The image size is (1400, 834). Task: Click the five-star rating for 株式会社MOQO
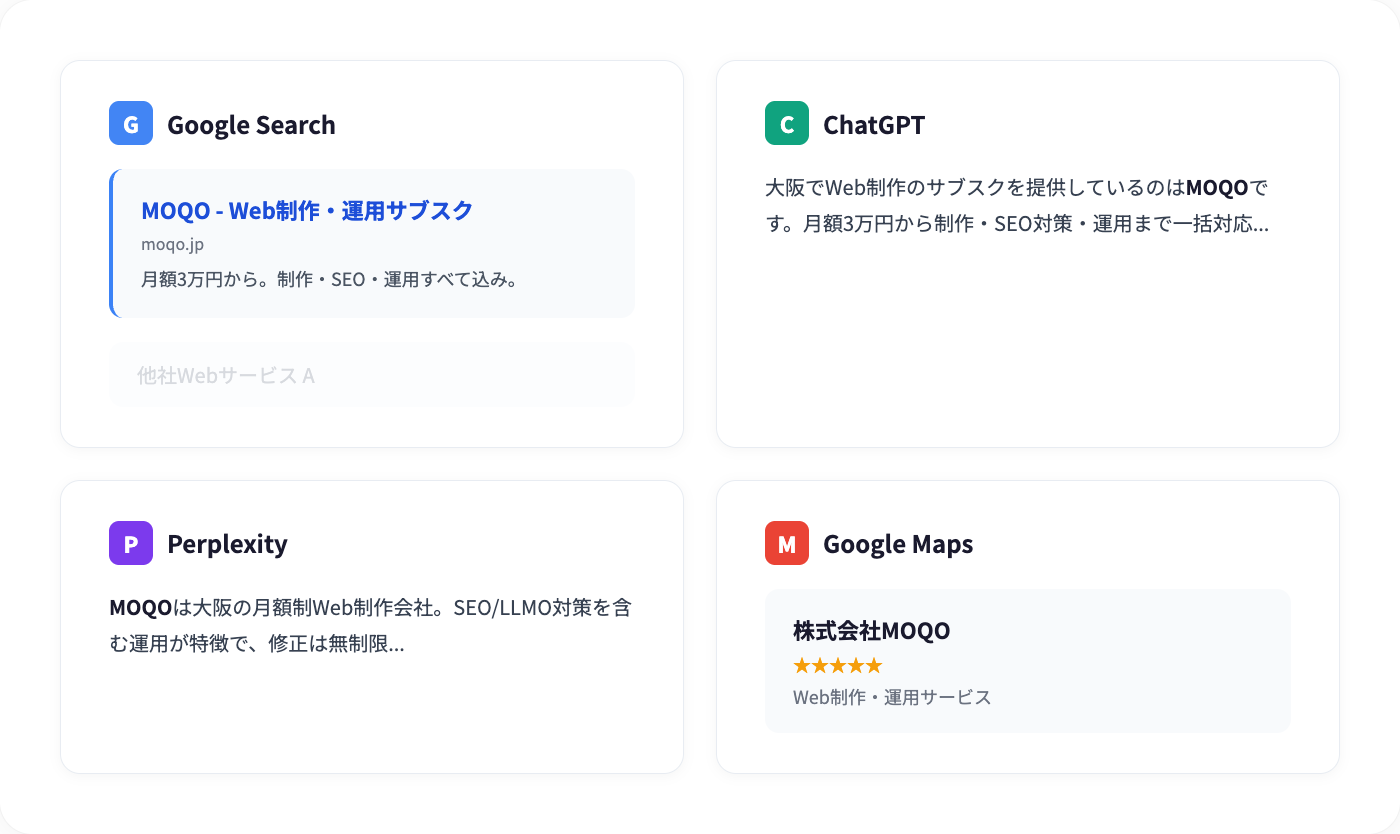[x=837, y=666]
